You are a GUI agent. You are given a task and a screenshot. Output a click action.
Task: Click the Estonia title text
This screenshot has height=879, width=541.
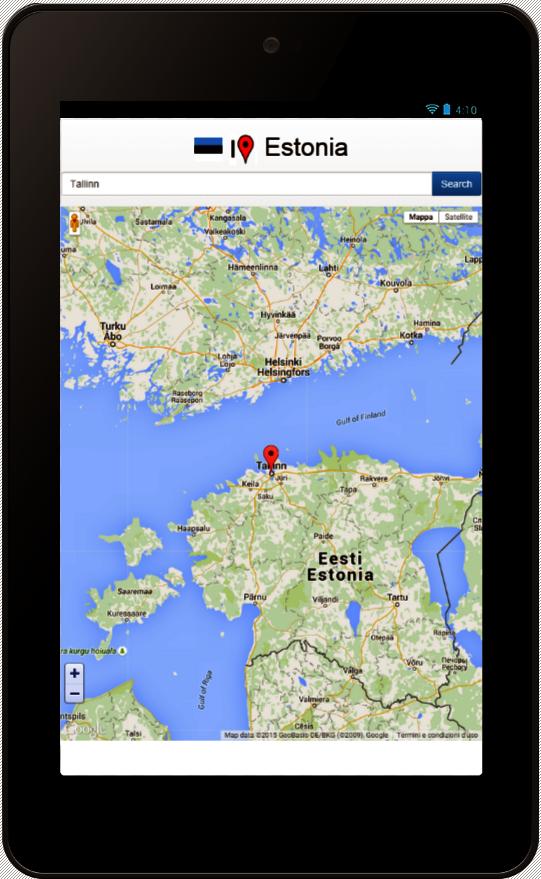click(x=306, y=147)
